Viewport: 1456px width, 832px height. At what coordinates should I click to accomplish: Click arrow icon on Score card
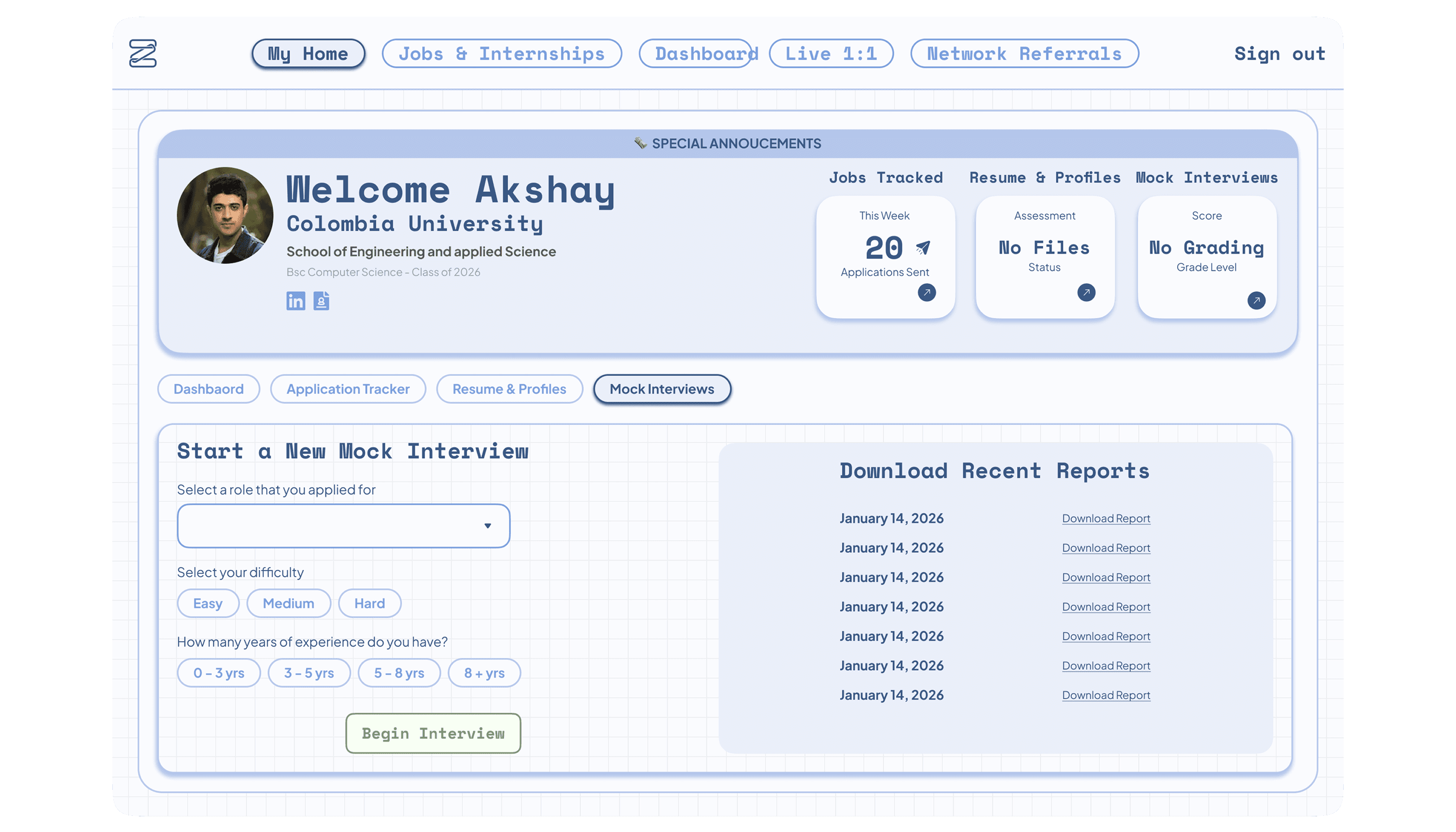pyautogui.click(x=1255, y=301)
